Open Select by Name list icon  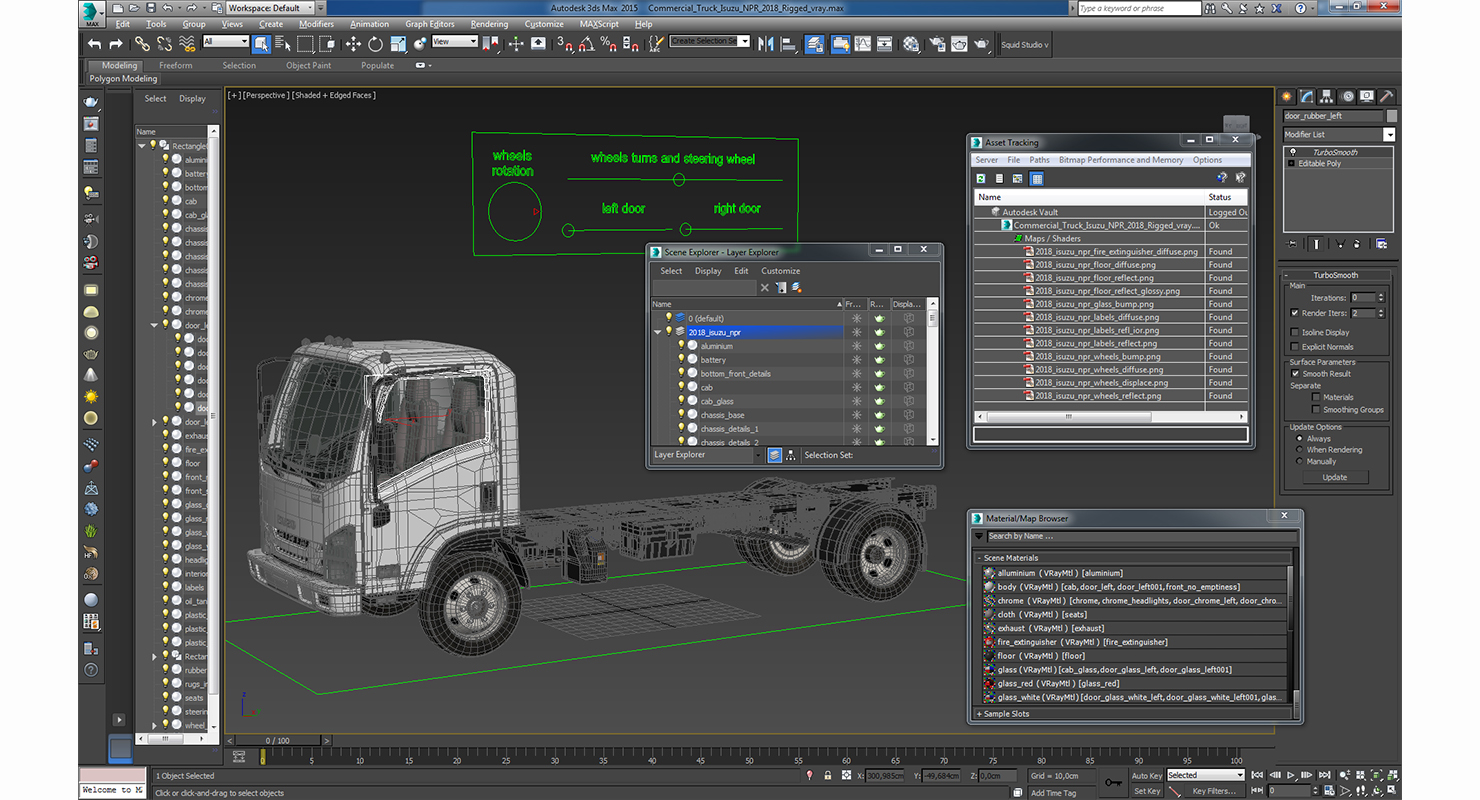(283, 44)
